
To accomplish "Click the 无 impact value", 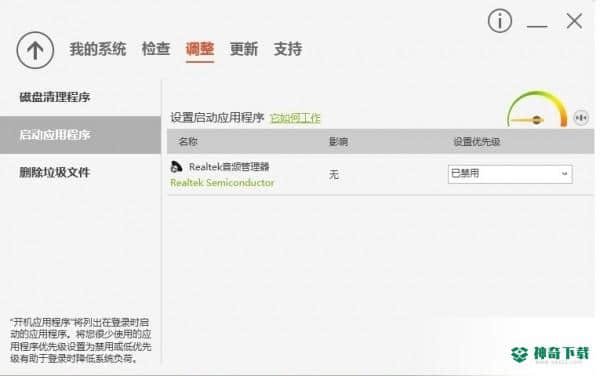I will coord(334,175).
